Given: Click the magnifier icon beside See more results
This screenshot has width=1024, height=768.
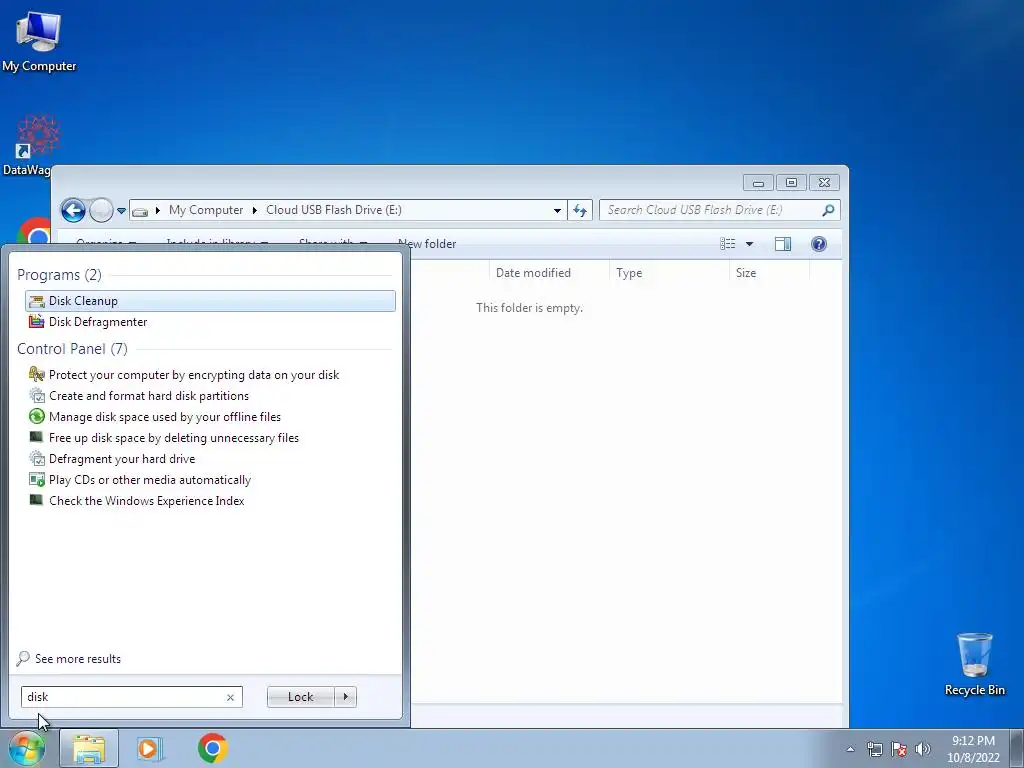Looking at the screenshot, I should coord(23,658).
